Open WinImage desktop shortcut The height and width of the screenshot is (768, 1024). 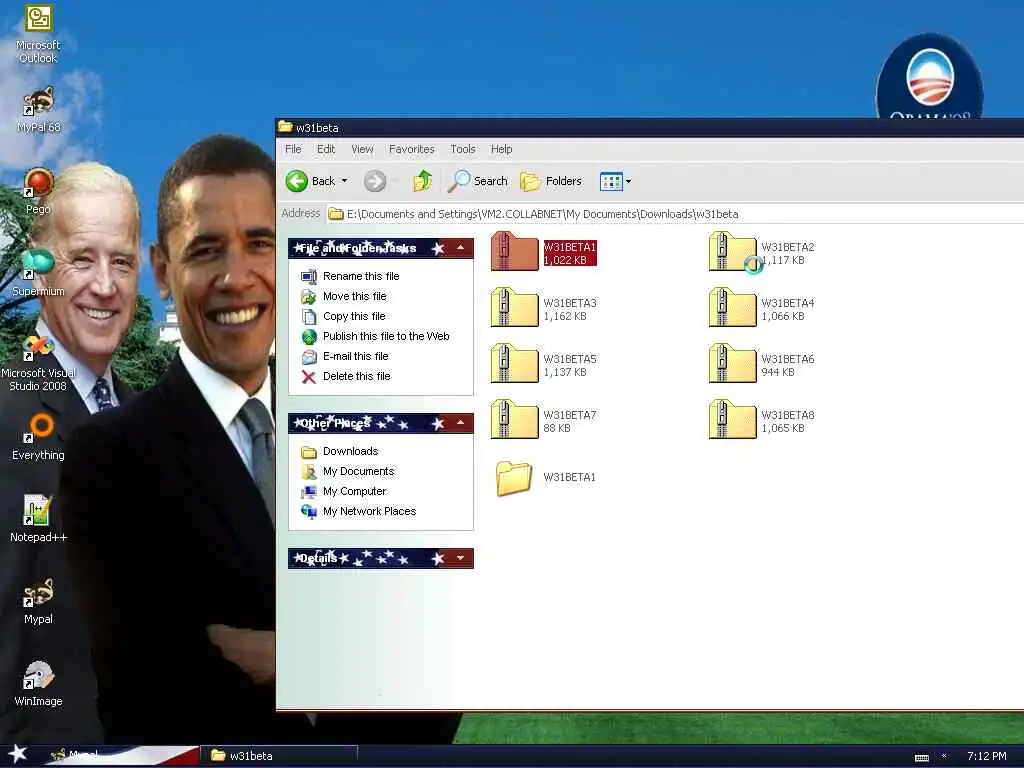click(38, 683)
